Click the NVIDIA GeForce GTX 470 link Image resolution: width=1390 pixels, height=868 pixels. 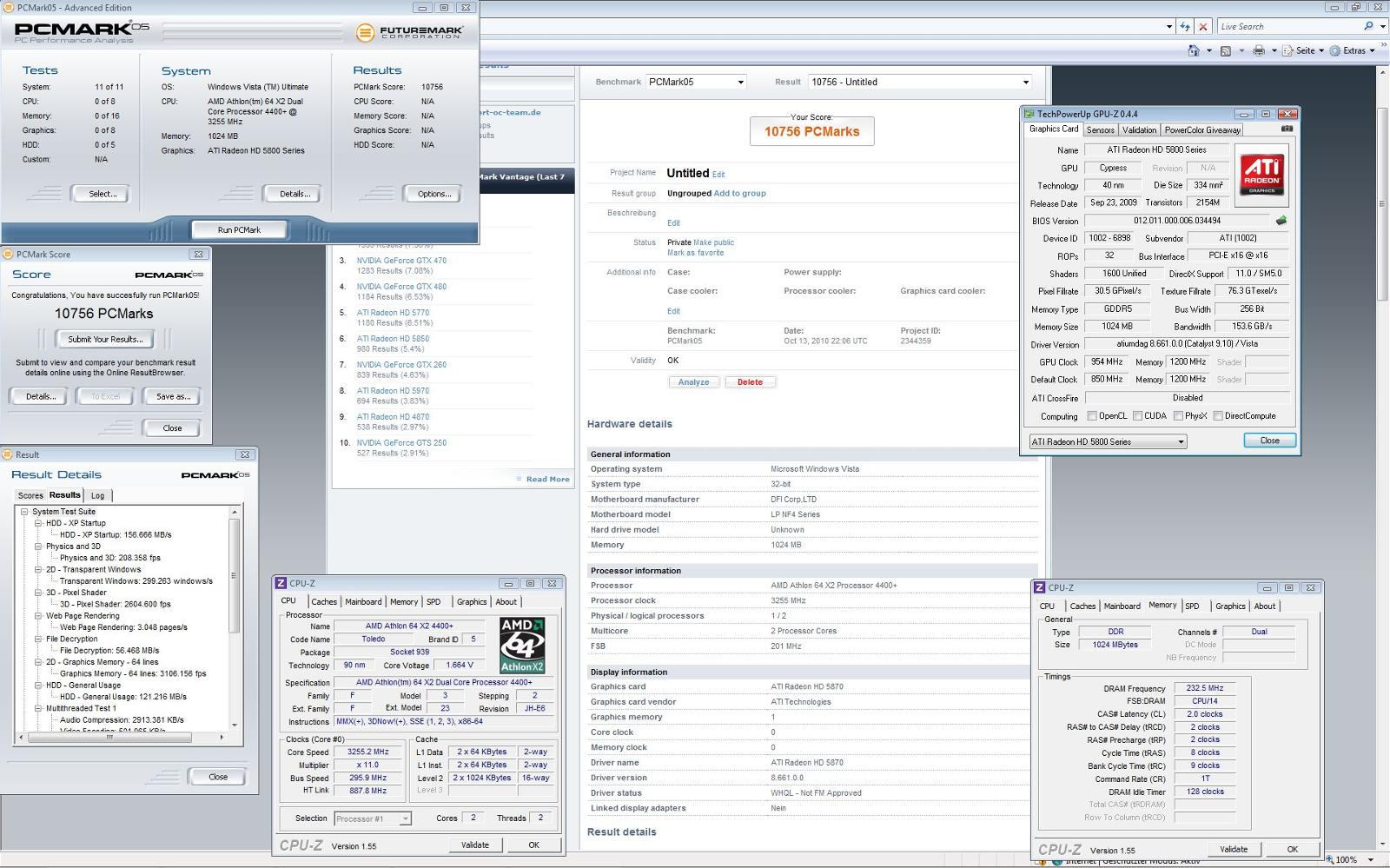pos(401,261)
